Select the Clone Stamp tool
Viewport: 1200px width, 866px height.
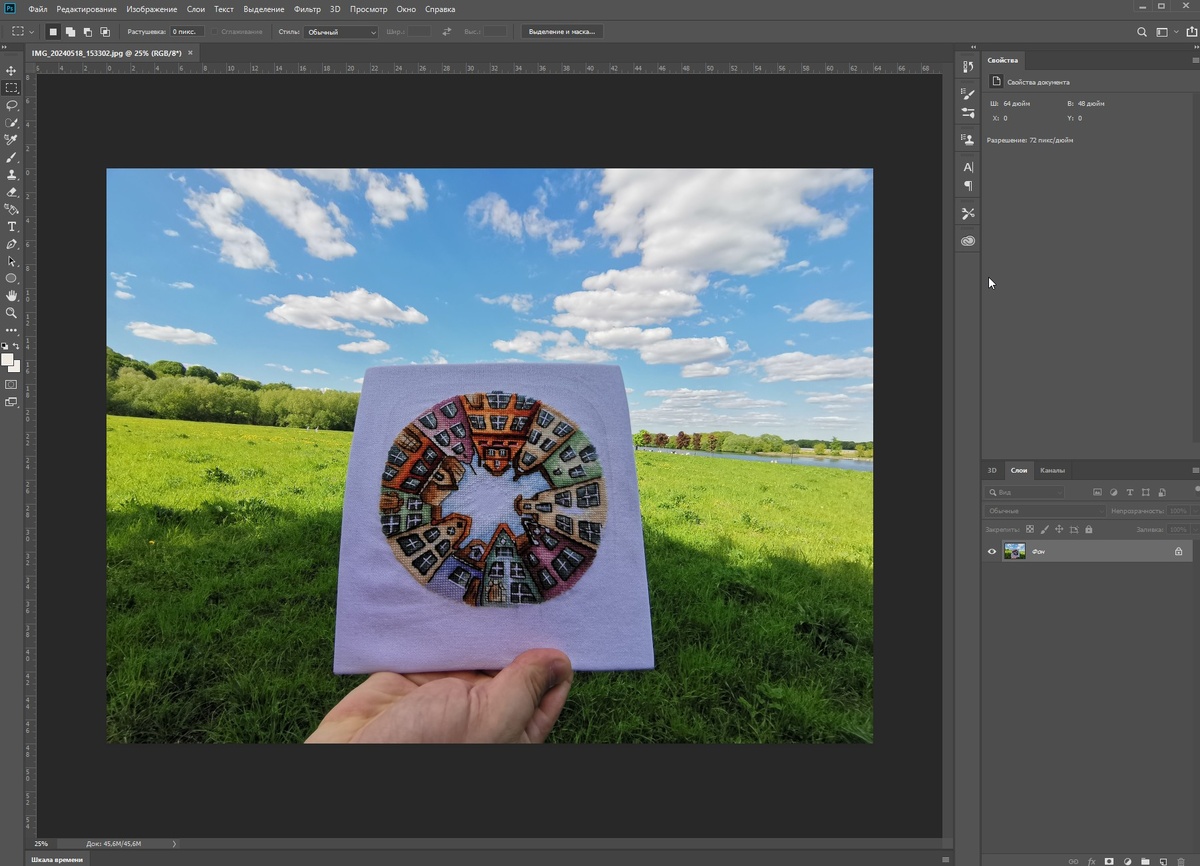click(11, 174)
